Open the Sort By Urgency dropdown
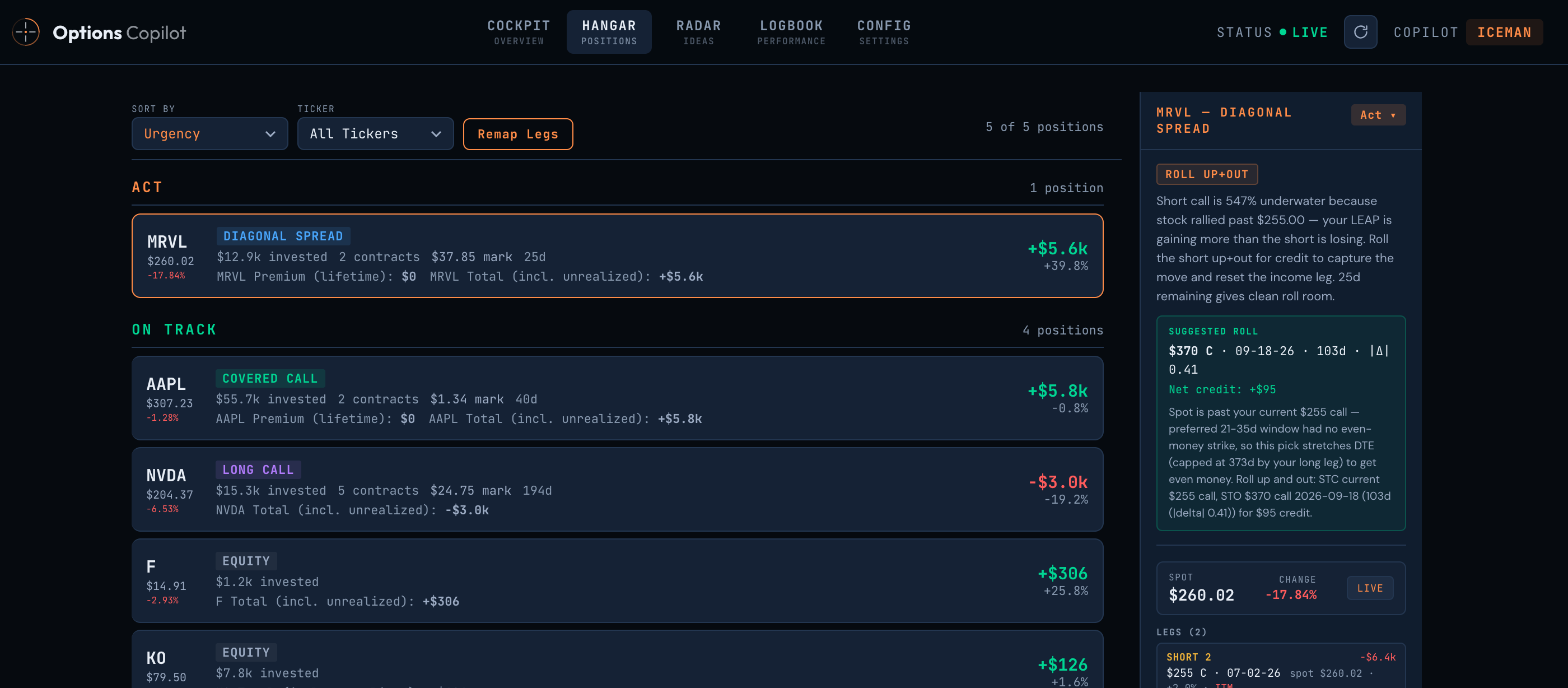 click(209, 133)
